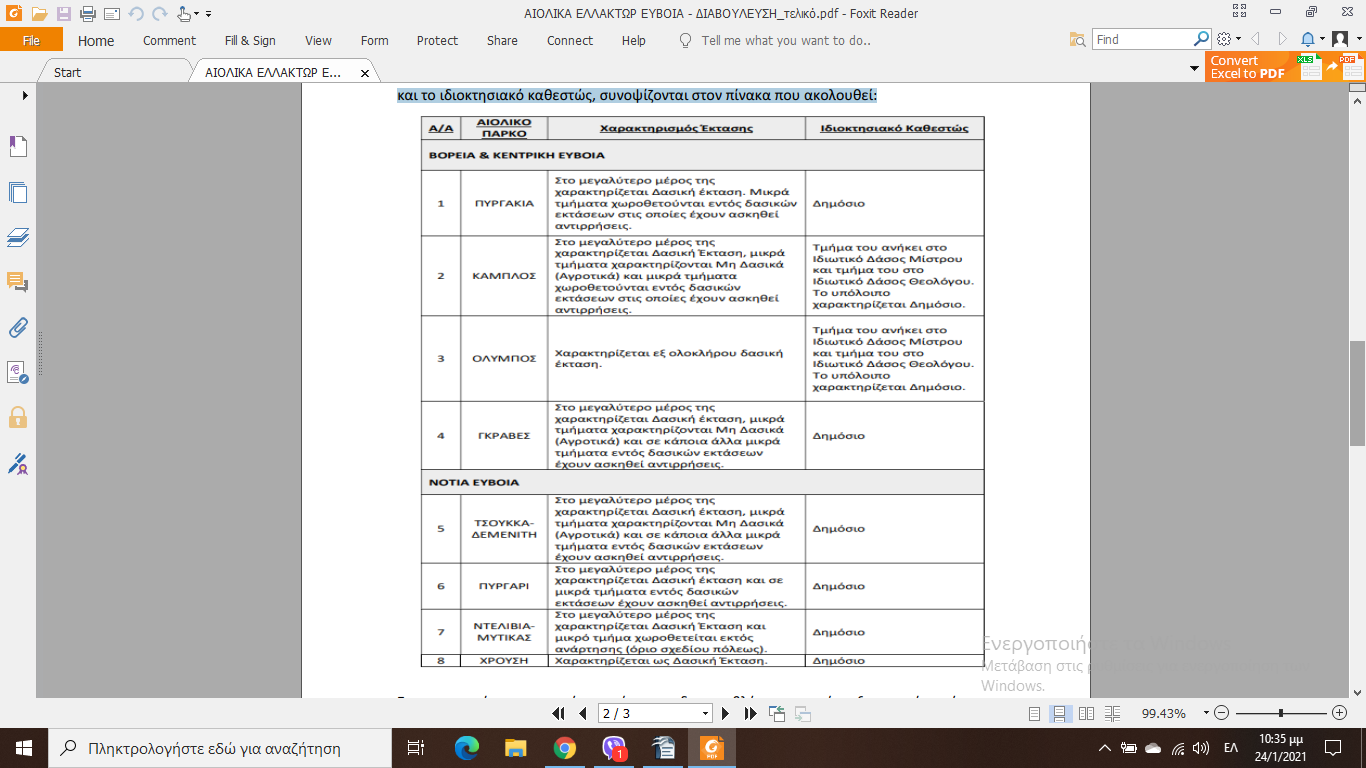
Task: Open Windows Start menu
Action: pos(23,748)
